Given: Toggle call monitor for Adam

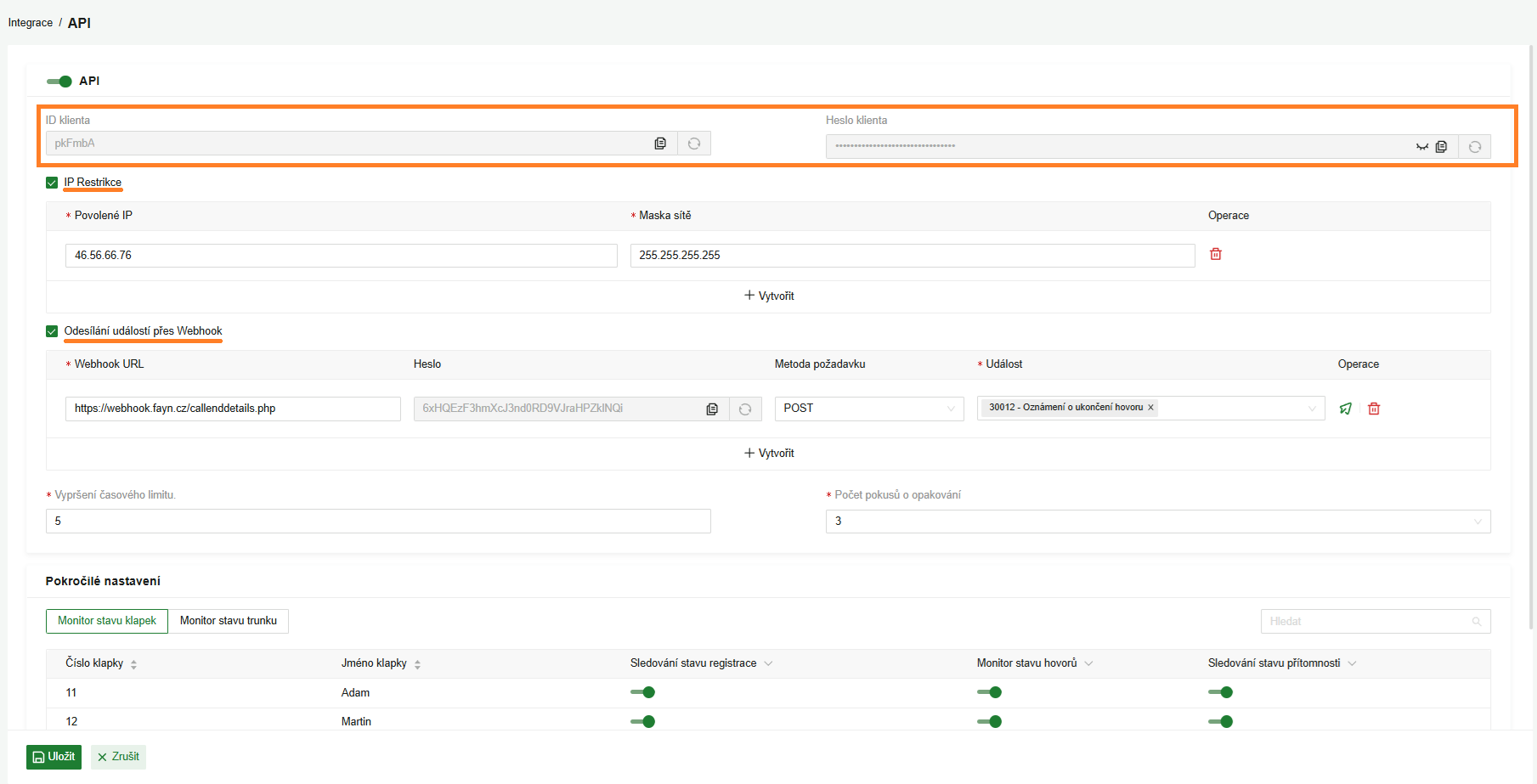Looking at the screenshot, I should [989, 692].
